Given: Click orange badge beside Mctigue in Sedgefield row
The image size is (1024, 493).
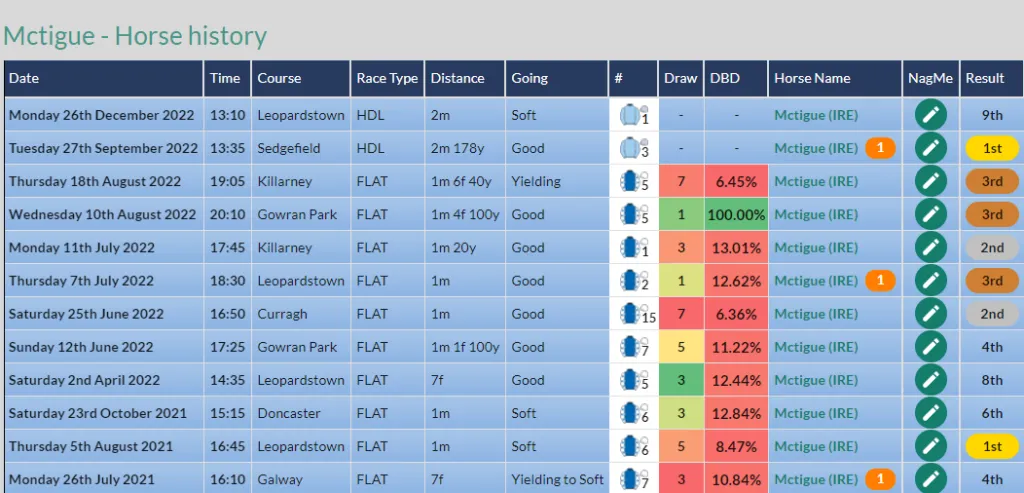Looking at the screenshot, I should [x=880, y=148].
